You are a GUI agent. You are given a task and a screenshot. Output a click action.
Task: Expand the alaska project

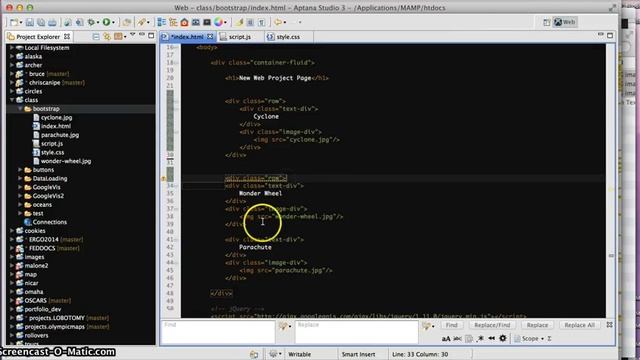pyautogui.click(x=12, y=56)
